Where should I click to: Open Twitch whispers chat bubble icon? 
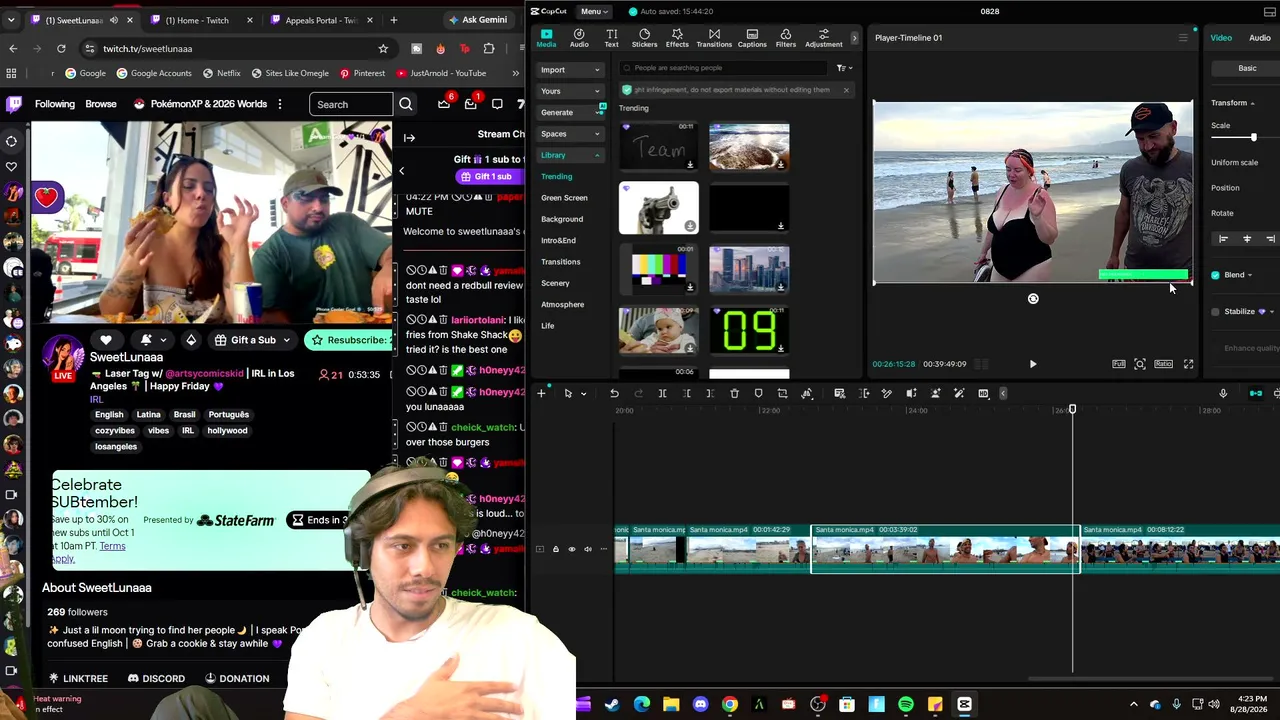click(497, 104)
